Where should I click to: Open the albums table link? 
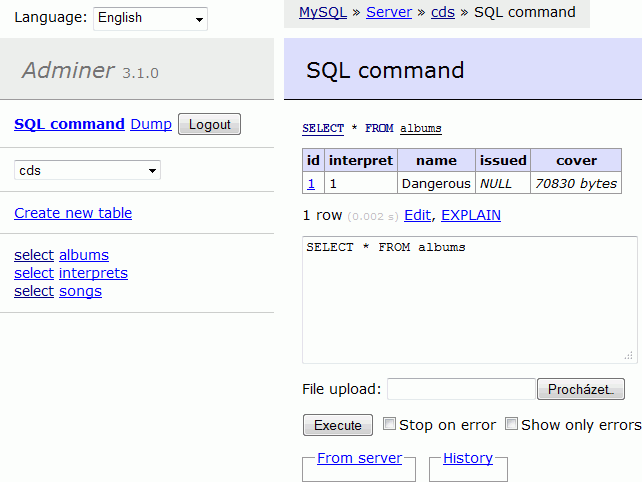pyautogui.click(x=84, y=255)
